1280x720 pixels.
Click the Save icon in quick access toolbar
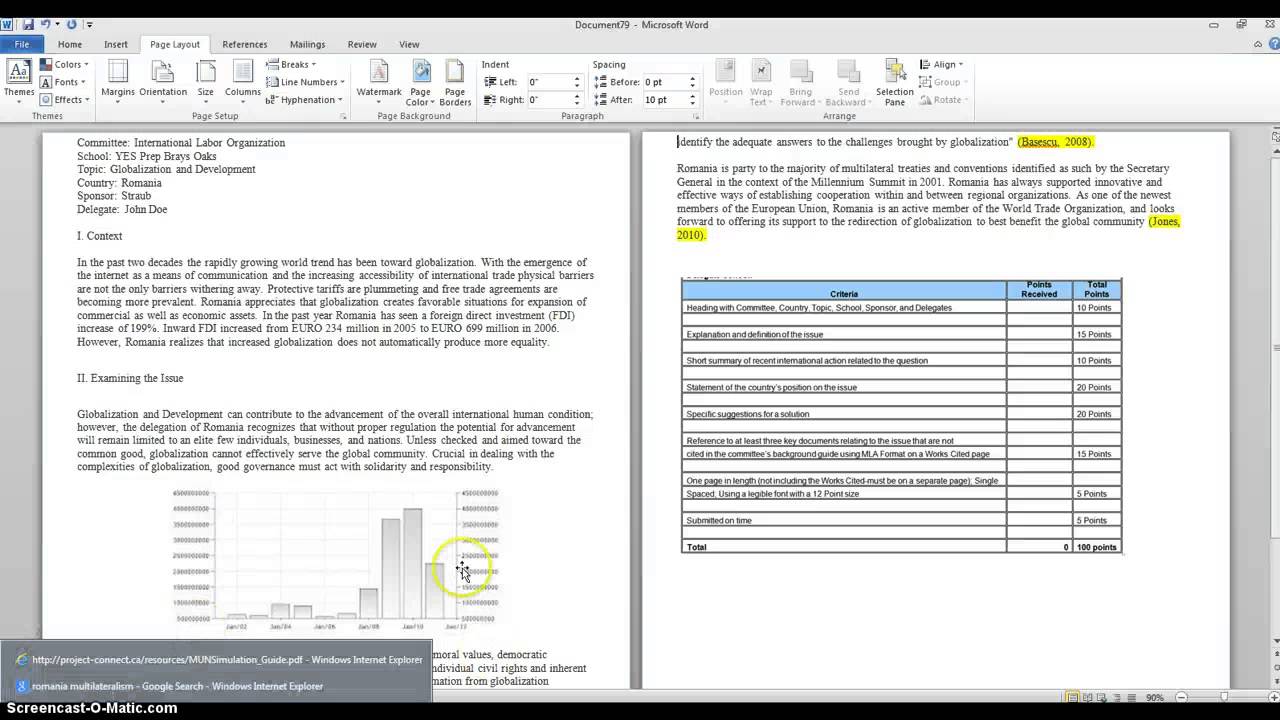pos(27,24)
